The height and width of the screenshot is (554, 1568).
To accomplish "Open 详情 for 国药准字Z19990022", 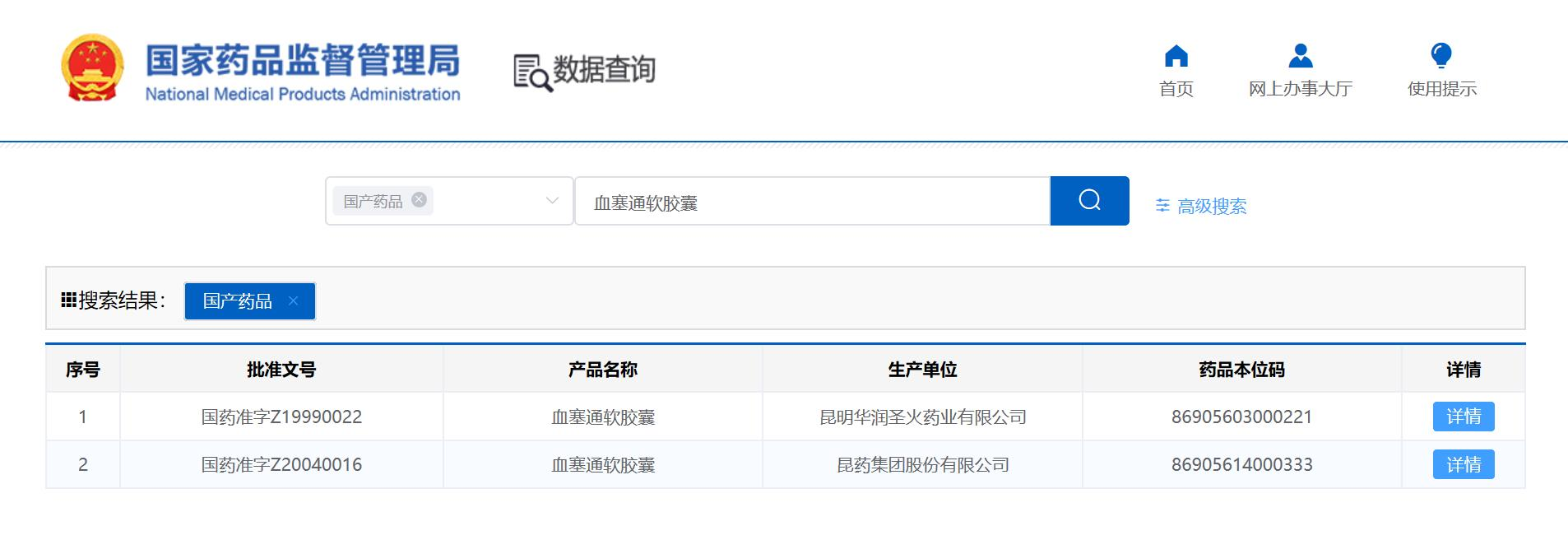I will 1464,417.
